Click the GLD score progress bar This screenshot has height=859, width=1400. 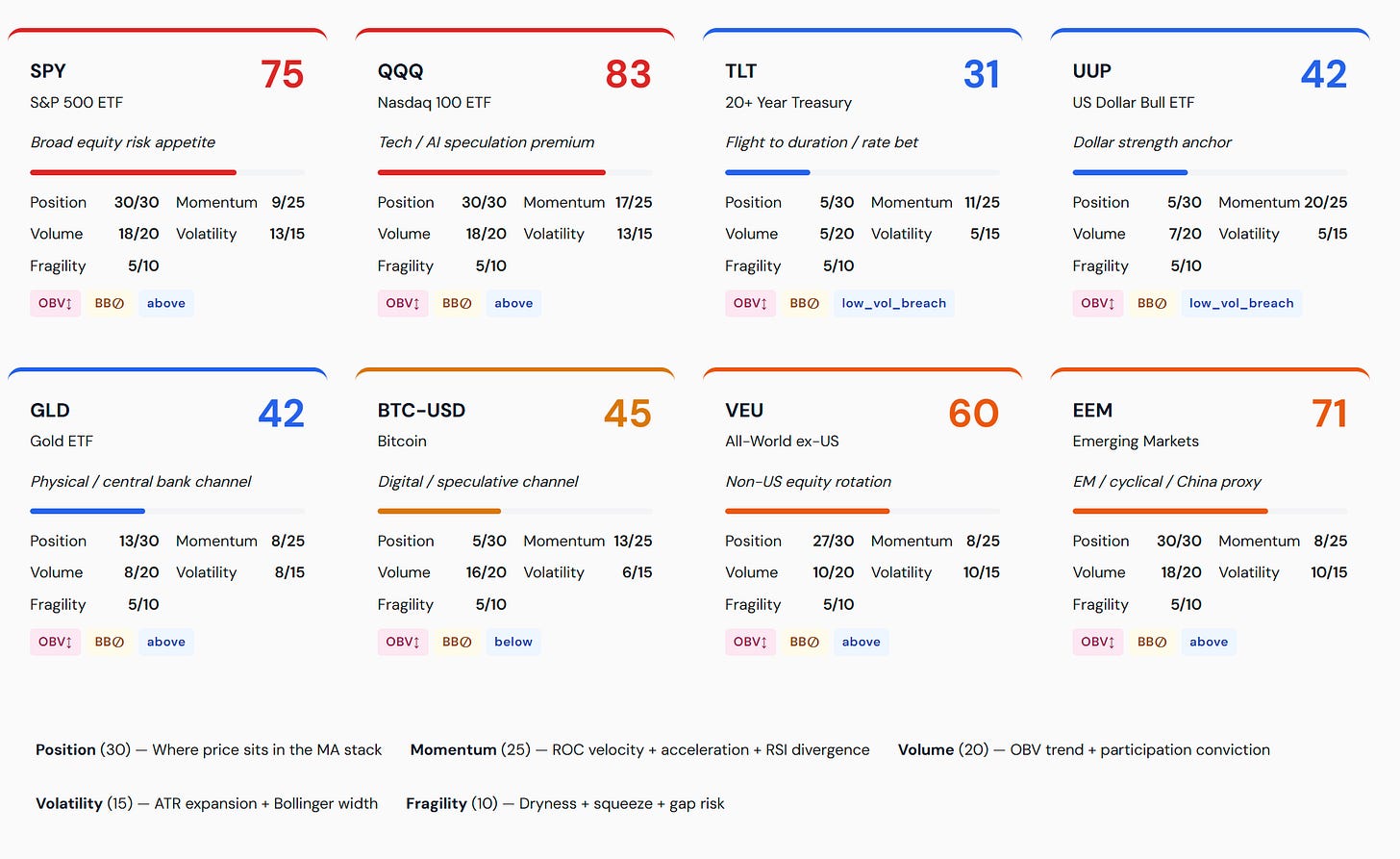pyautogui.click(x=167, y=511)
